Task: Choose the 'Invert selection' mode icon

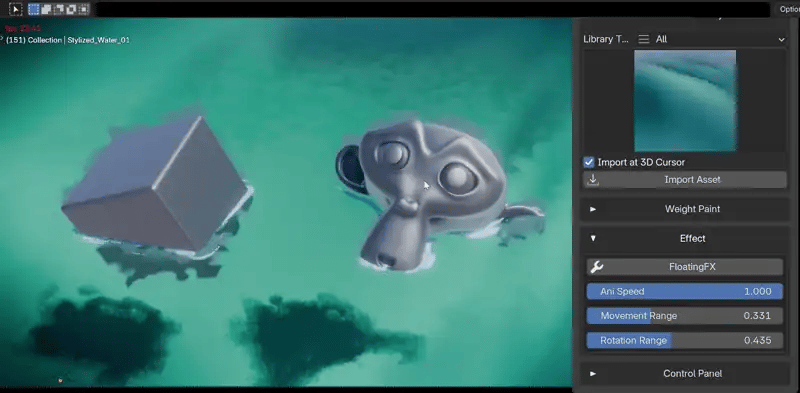Action: pos(70,9)
